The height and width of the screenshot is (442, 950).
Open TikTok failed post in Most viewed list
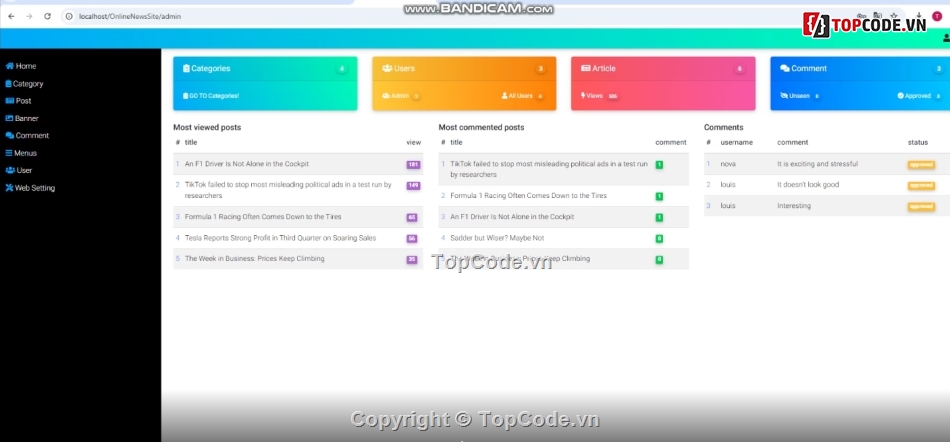click(288, 190)
